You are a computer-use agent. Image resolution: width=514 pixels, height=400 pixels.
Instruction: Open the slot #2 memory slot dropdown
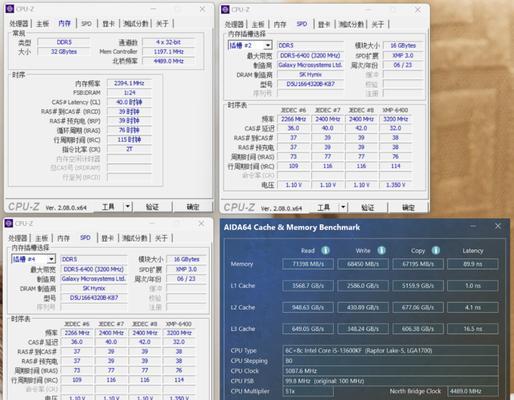268,45
